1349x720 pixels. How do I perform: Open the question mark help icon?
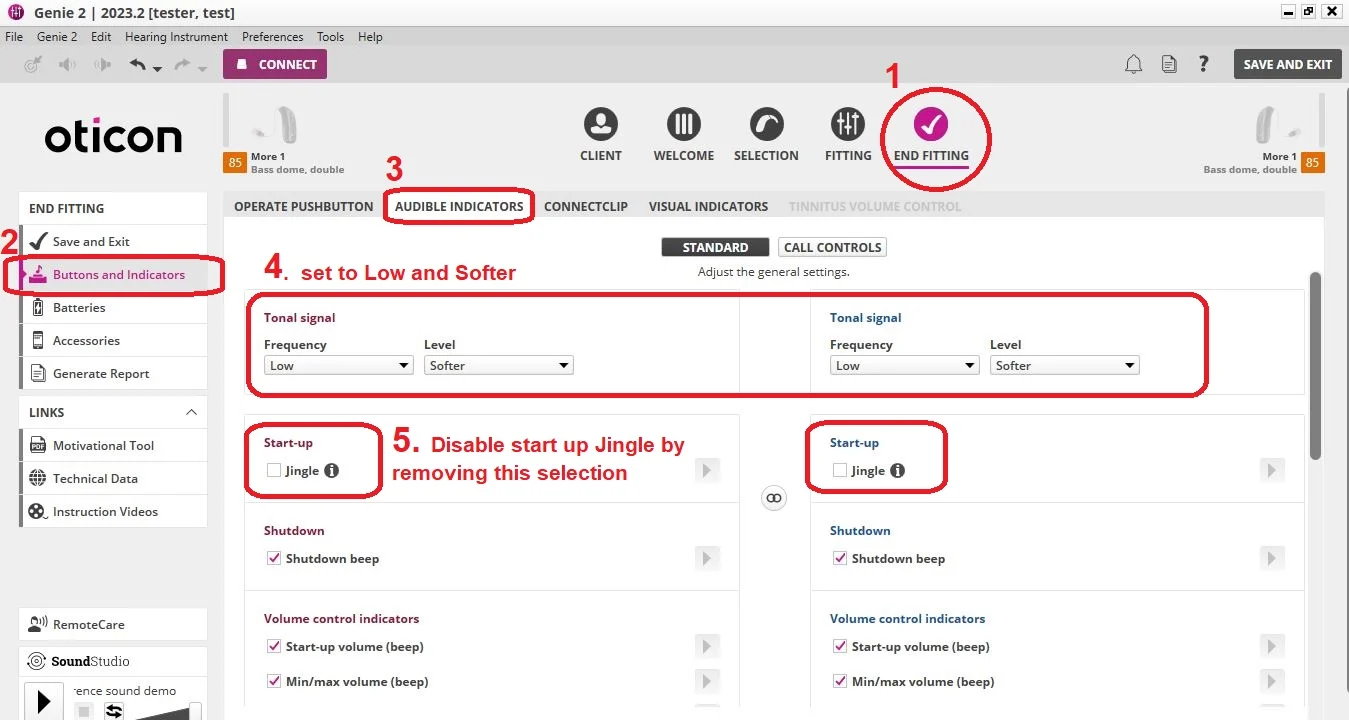click(1204, 64)
